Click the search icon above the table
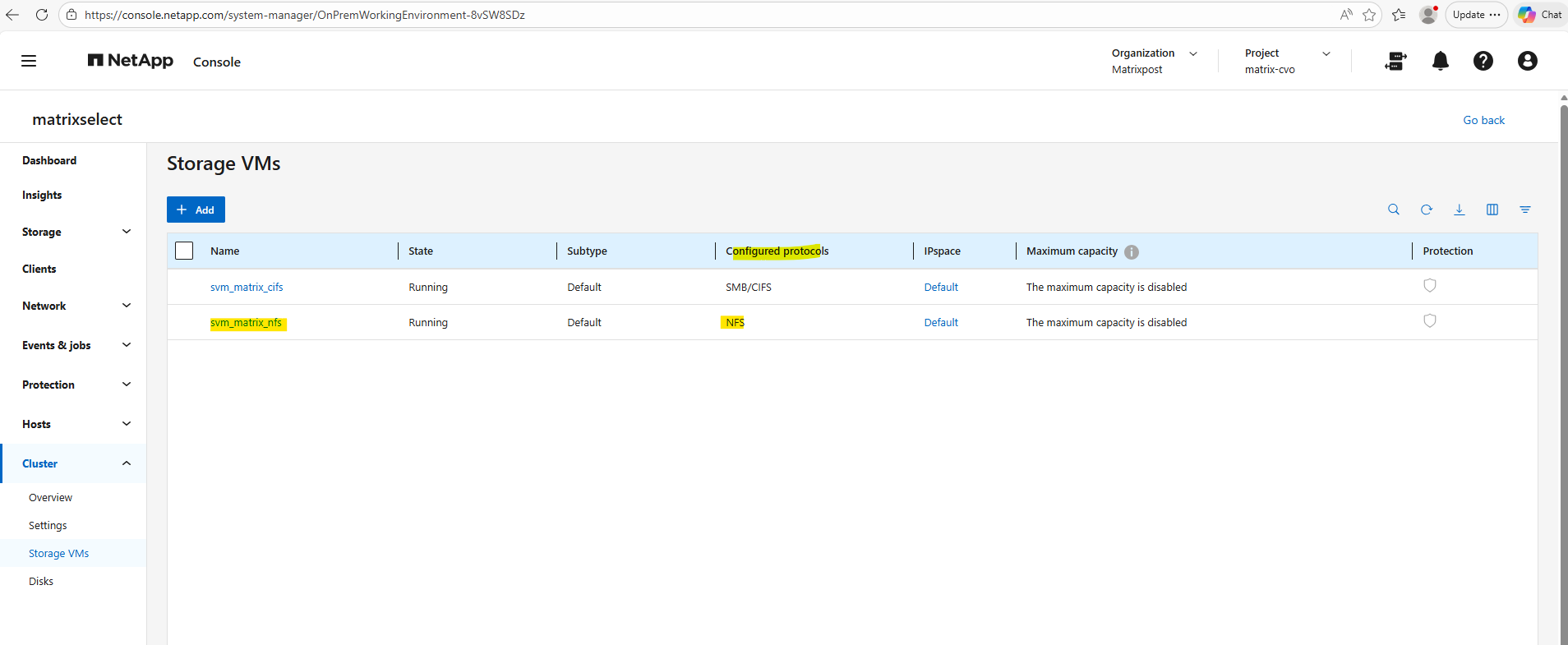Screen dimensions: 1568x645 (x=1394, y=210)
